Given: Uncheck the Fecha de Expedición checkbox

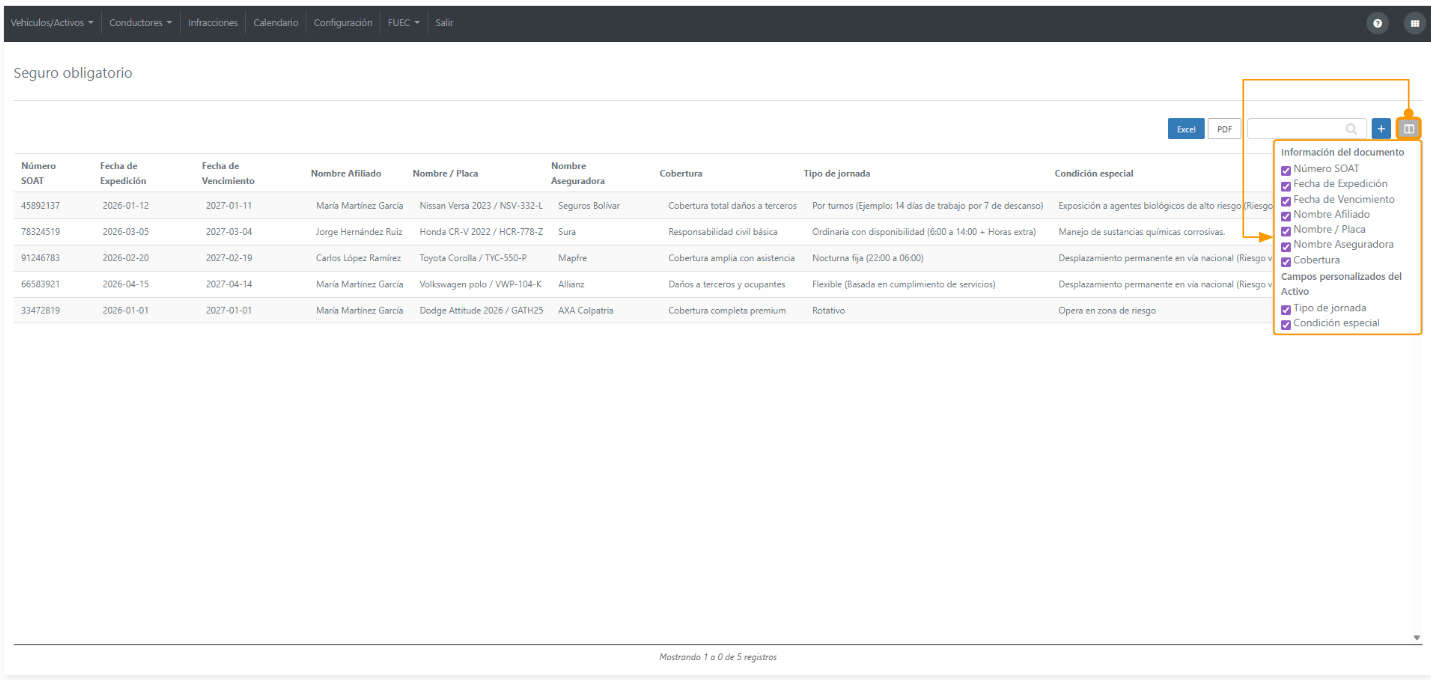Looking at the screenshot, I should pos(1286,185).
